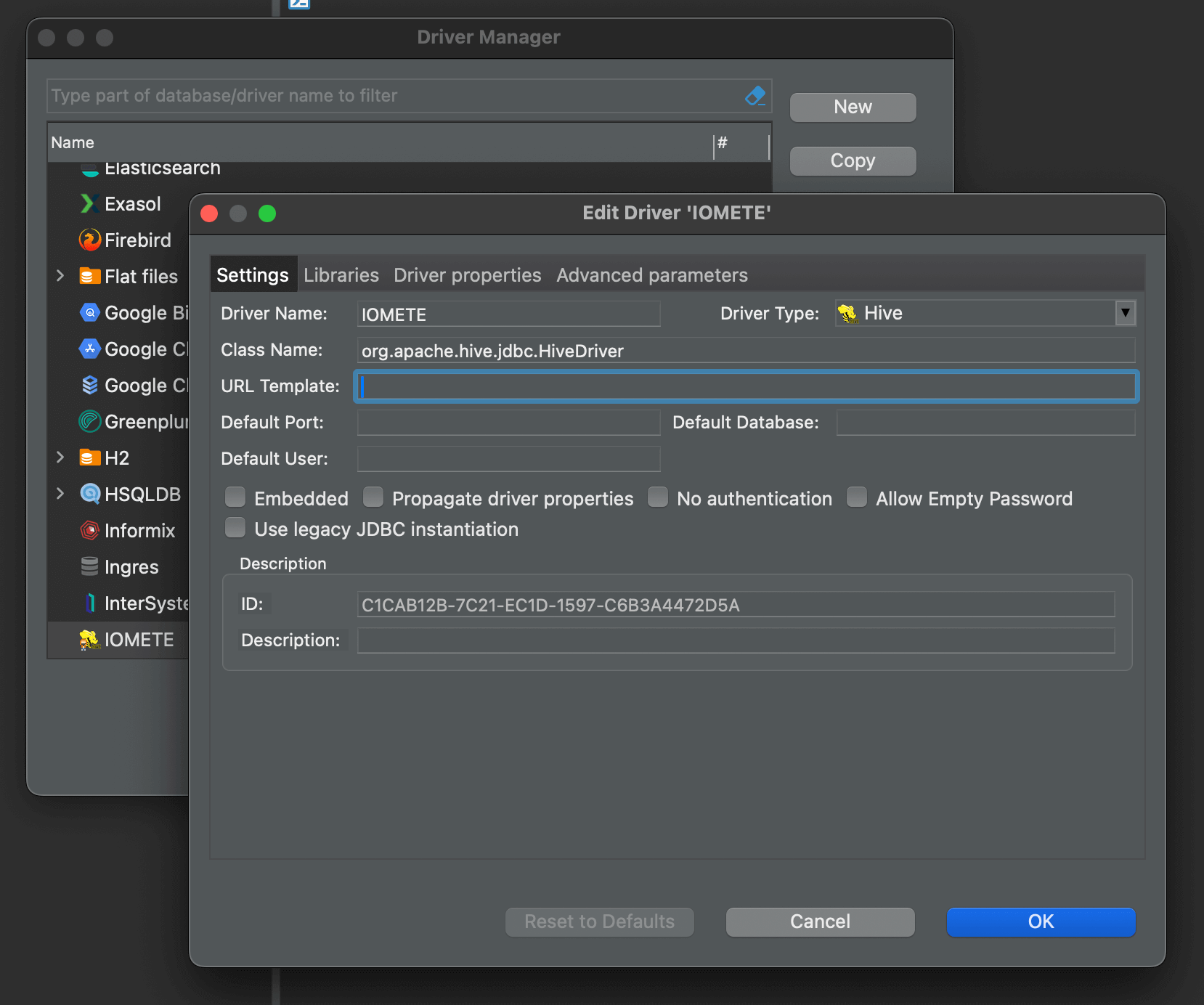Enable Propagate driver properties checkbox
Image resolution: width=1204 pixels, height=1005 pixels.
click(373, 497)
